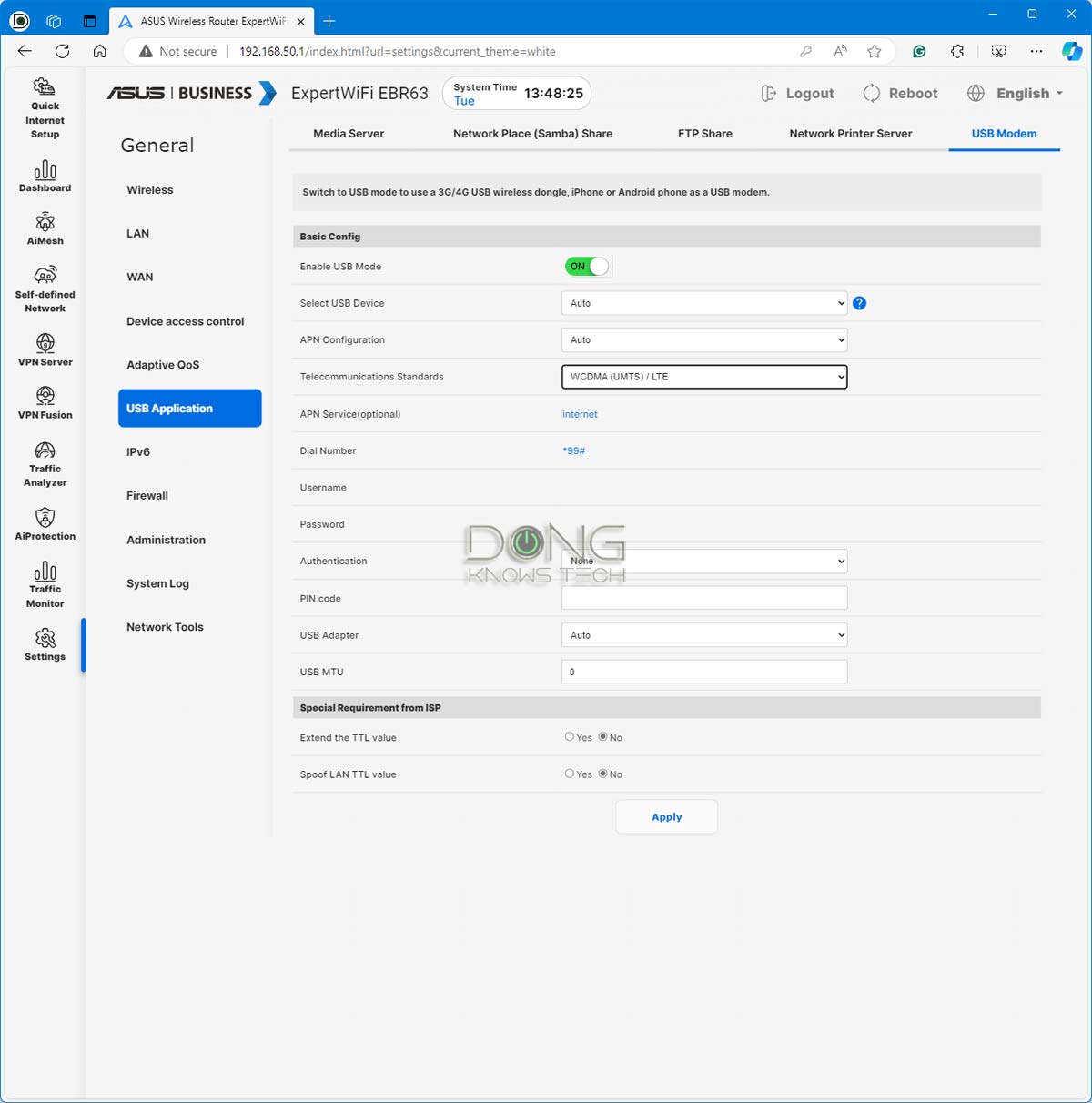1092x1103 pixels.
Task: Open LAN in the General menu
Action: 137,233
